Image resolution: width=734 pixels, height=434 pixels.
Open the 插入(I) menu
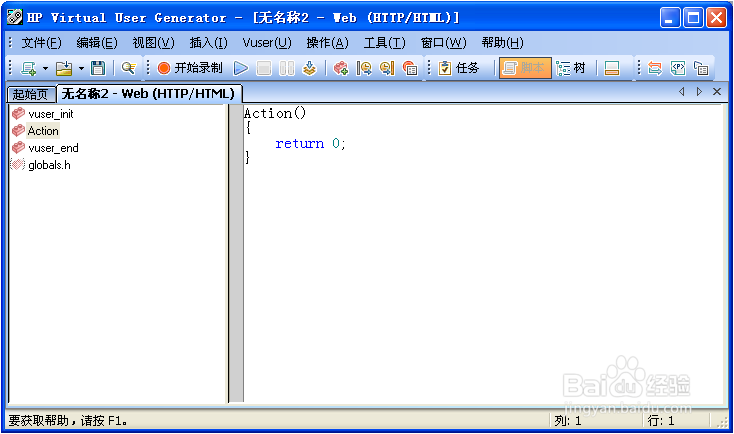208,43
